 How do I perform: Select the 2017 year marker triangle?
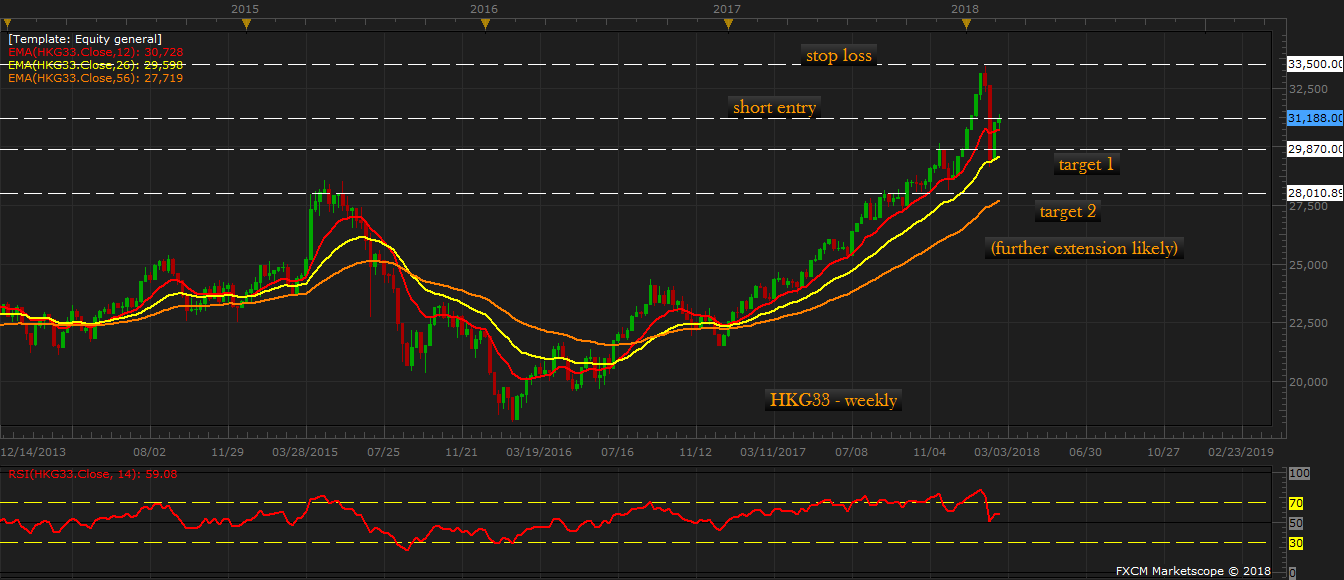(726, 26)
